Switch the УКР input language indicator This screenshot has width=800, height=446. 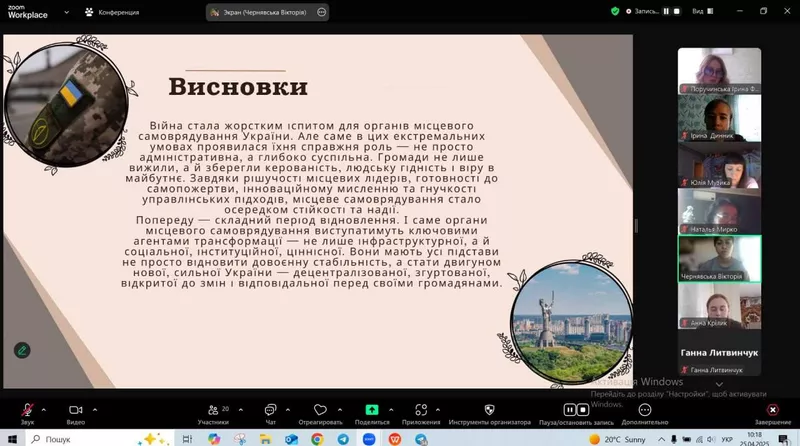click(727, 439)
